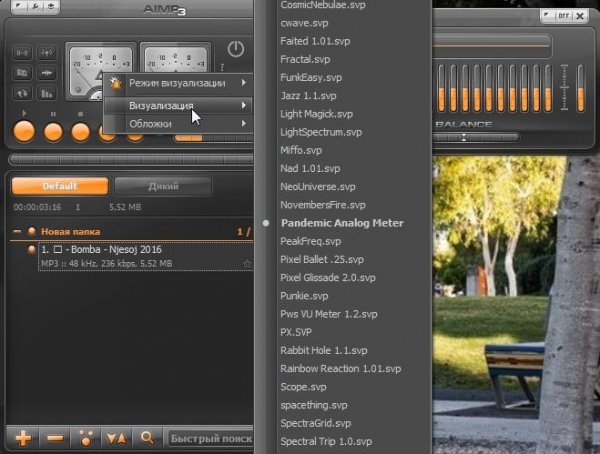Close the equalizer window
Screen dimensions: 600x454
(580, 16)
